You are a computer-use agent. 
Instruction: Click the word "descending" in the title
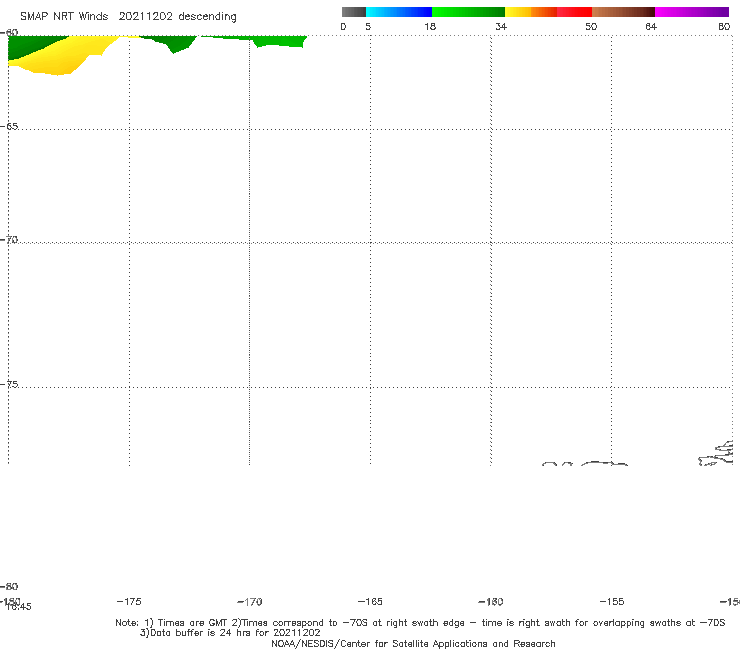[208, 17]
